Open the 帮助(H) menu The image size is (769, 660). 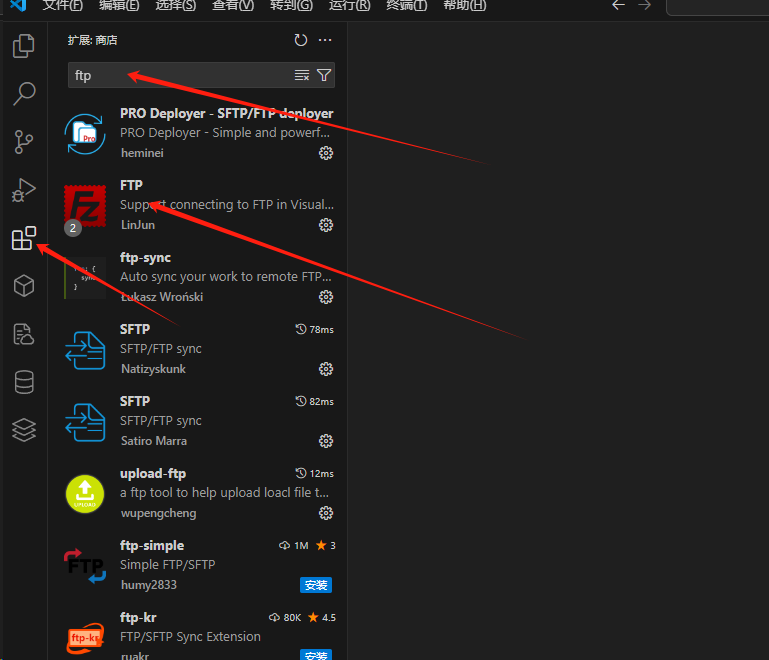(x=464, y=6)
